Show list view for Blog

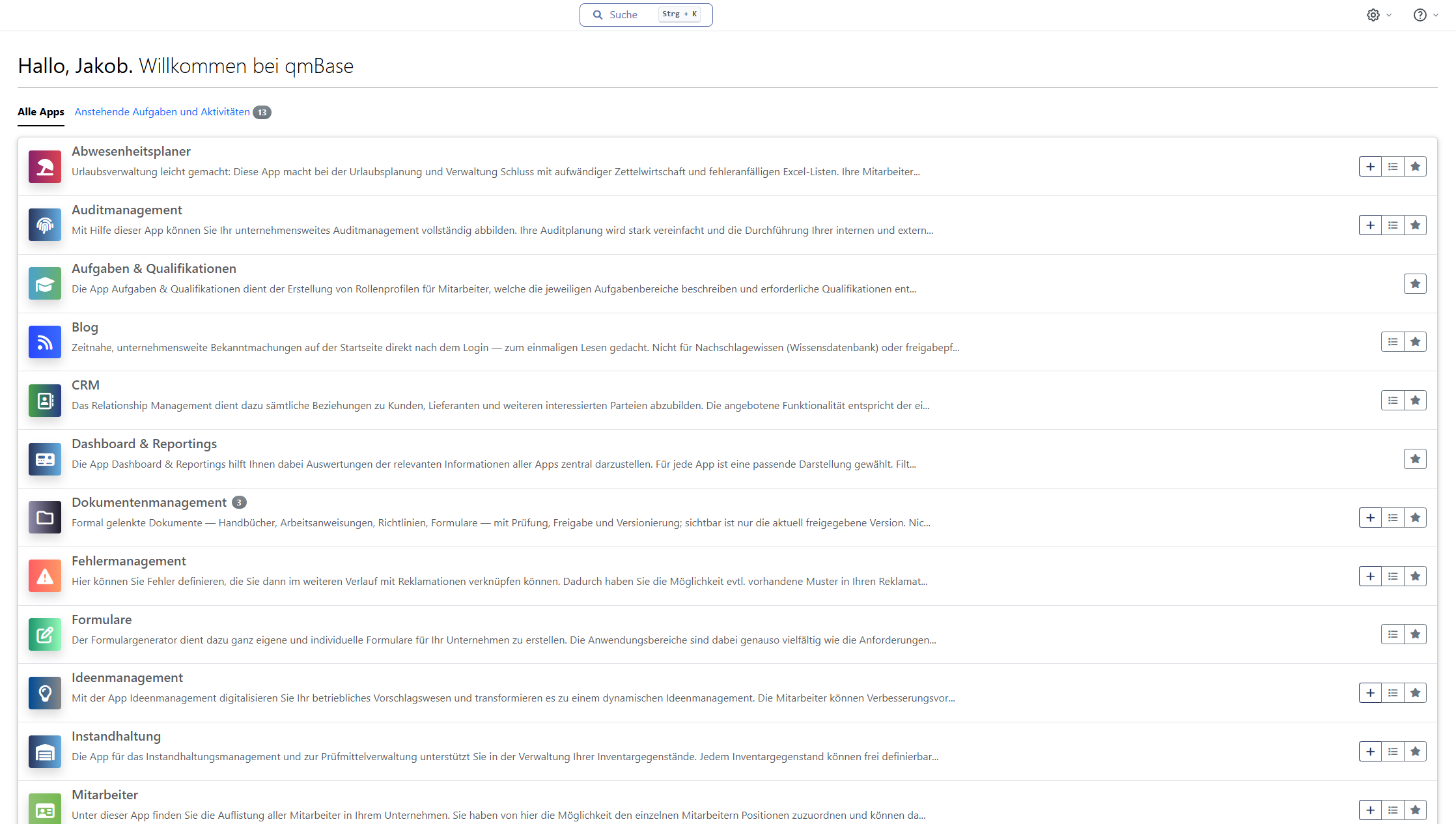click(x=1393, y=342)
